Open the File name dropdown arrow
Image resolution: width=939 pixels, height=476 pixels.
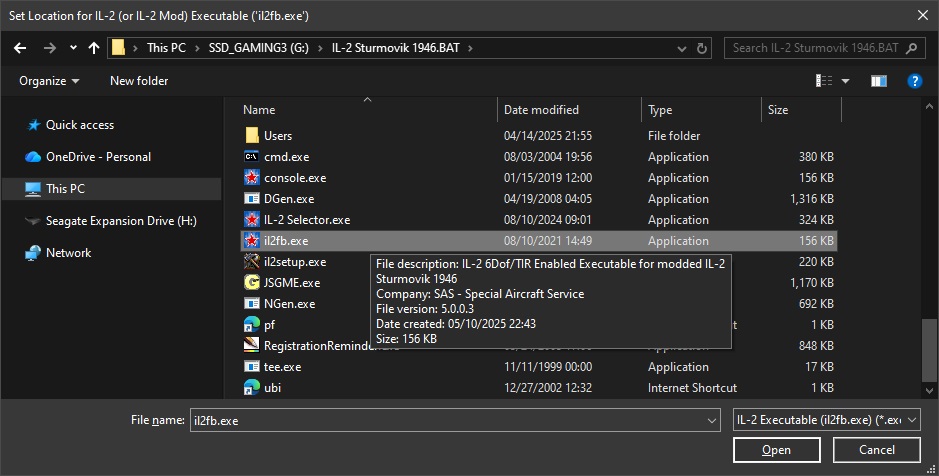tap(712, 420)
